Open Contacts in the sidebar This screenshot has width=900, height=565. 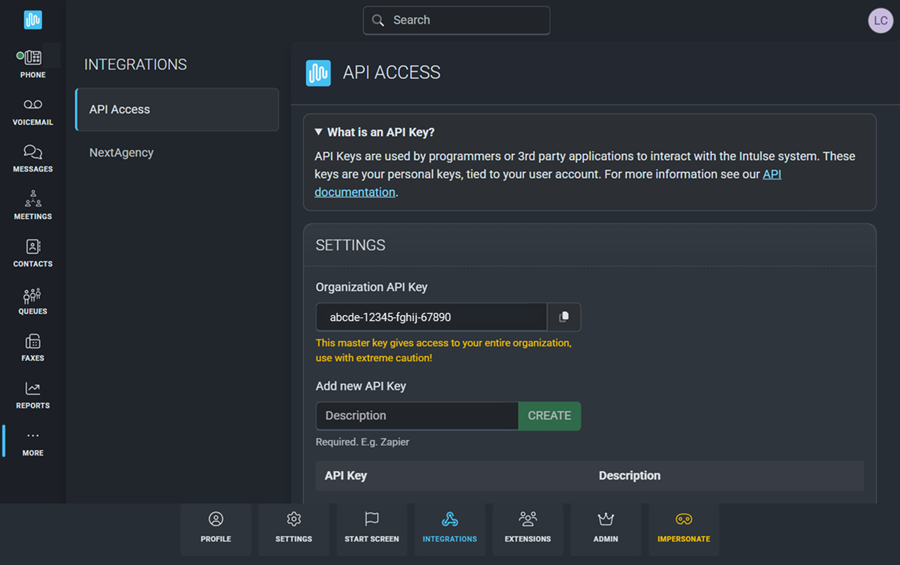32,253
